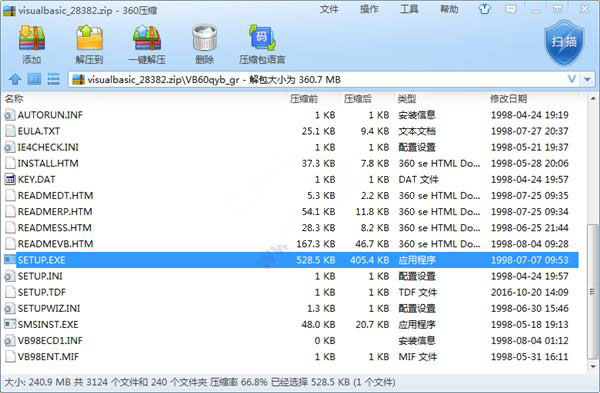This screenshot has width=600, height=393.
Task: Click the 解压到 (Extract to) icon
Action: pos(90,44)
